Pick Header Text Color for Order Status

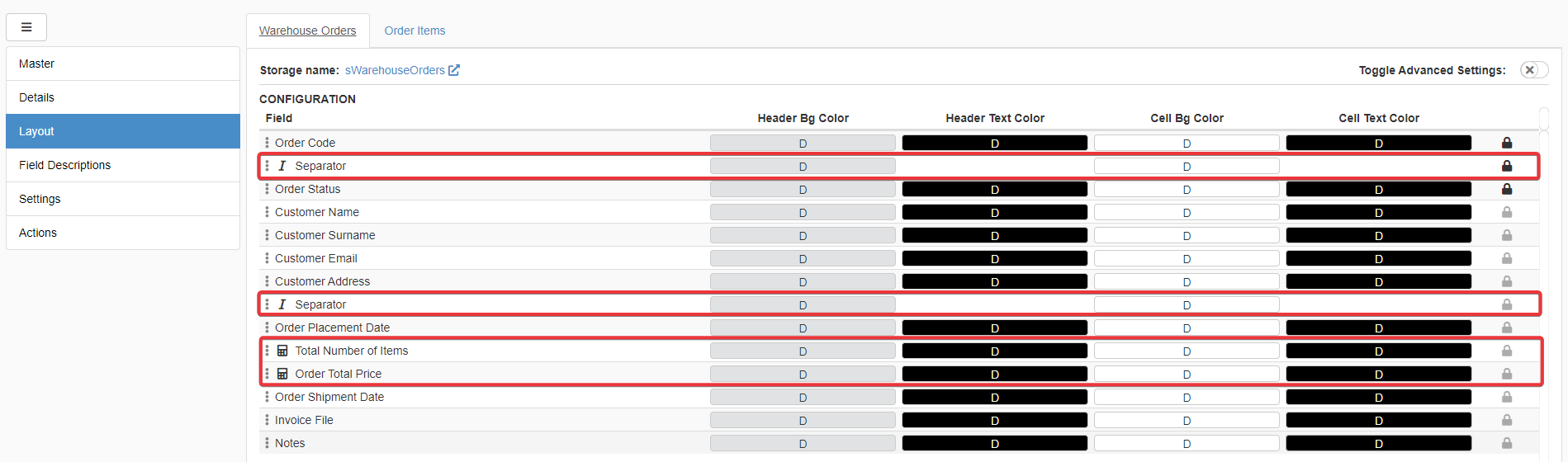(x=994, y=189)
